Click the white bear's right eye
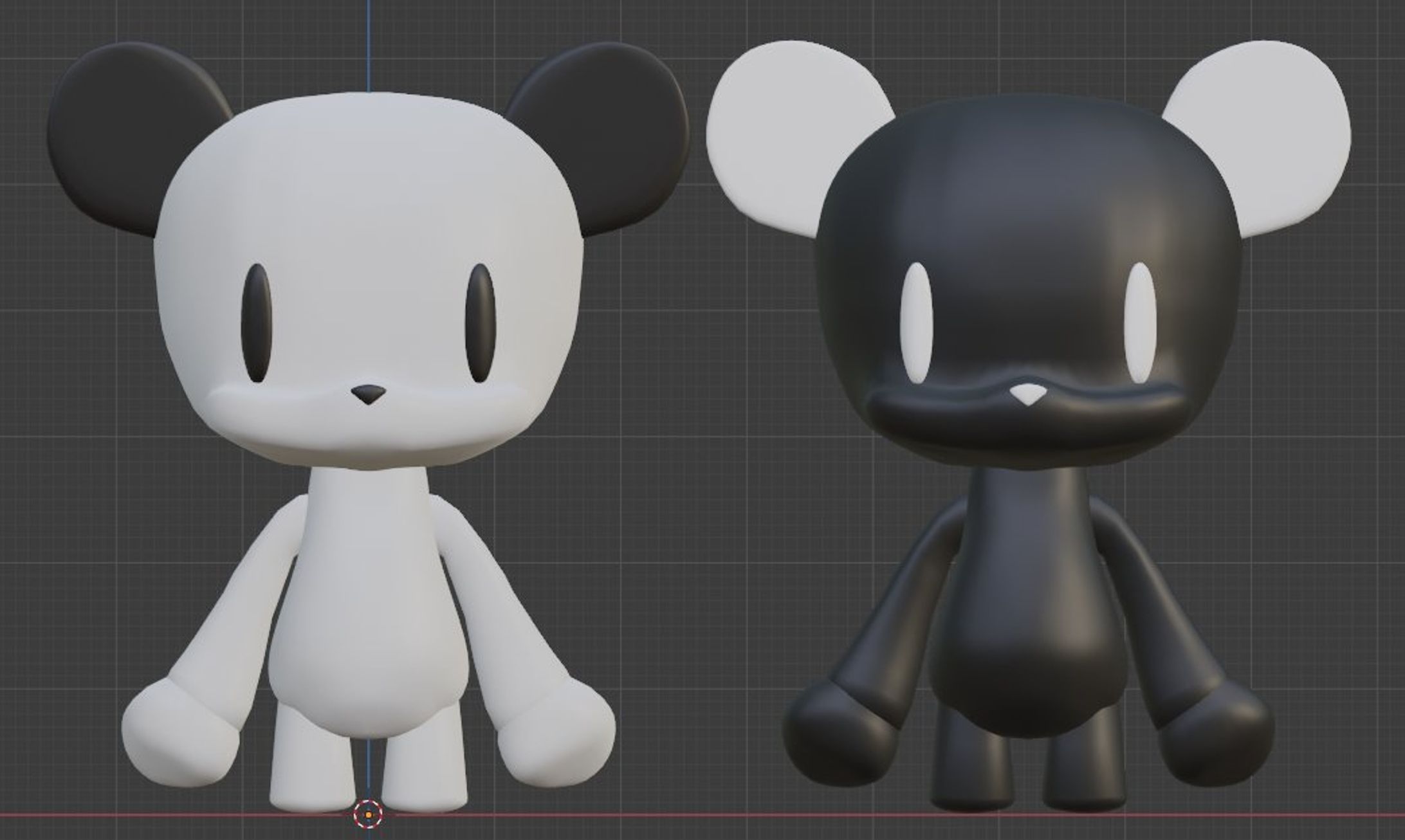This screenshot has width=1405, height=840. [481, 324]
